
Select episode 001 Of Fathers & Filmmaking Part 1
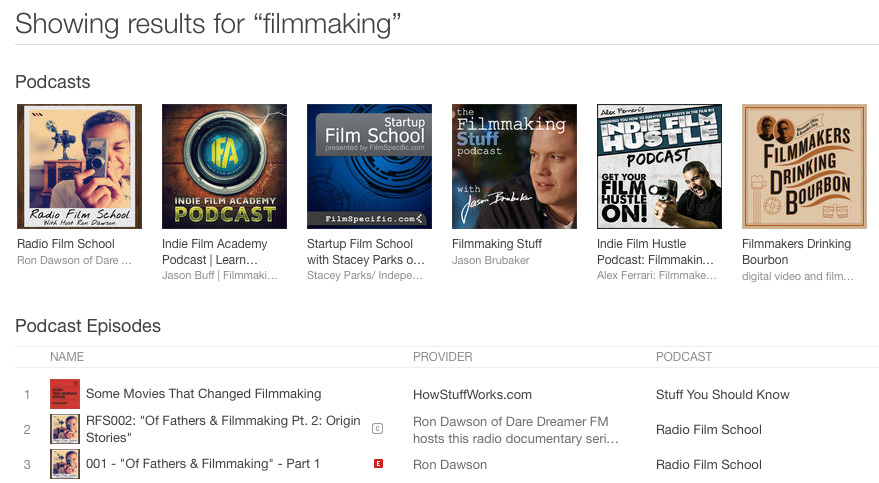[203, 464]
